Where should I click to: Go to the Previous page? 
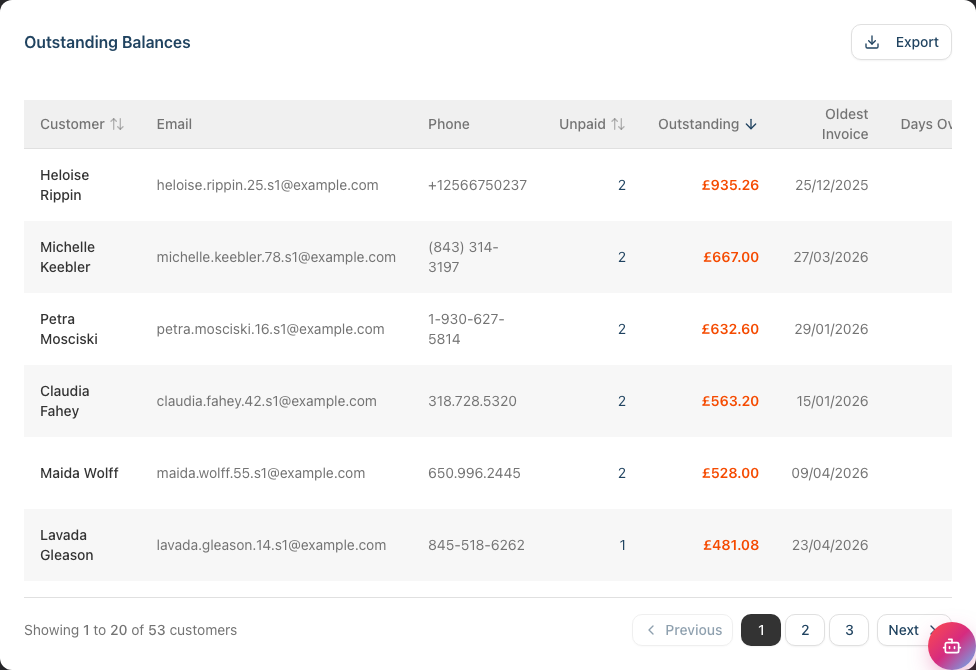[683, 630]
